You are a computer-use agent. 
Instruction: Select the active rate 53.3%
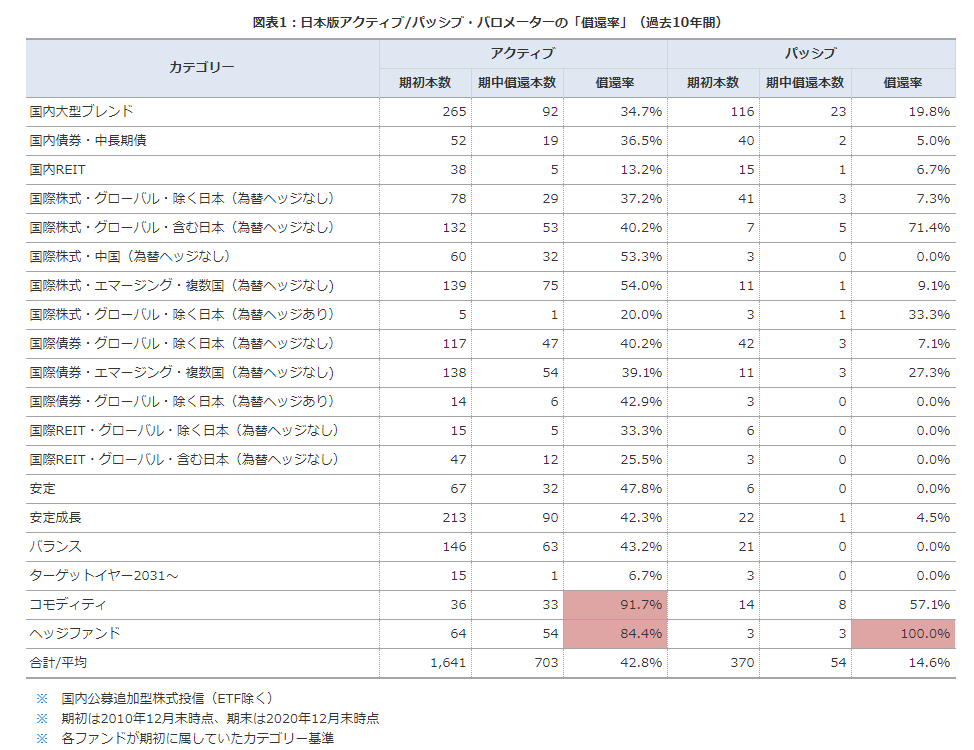point(641,257)
